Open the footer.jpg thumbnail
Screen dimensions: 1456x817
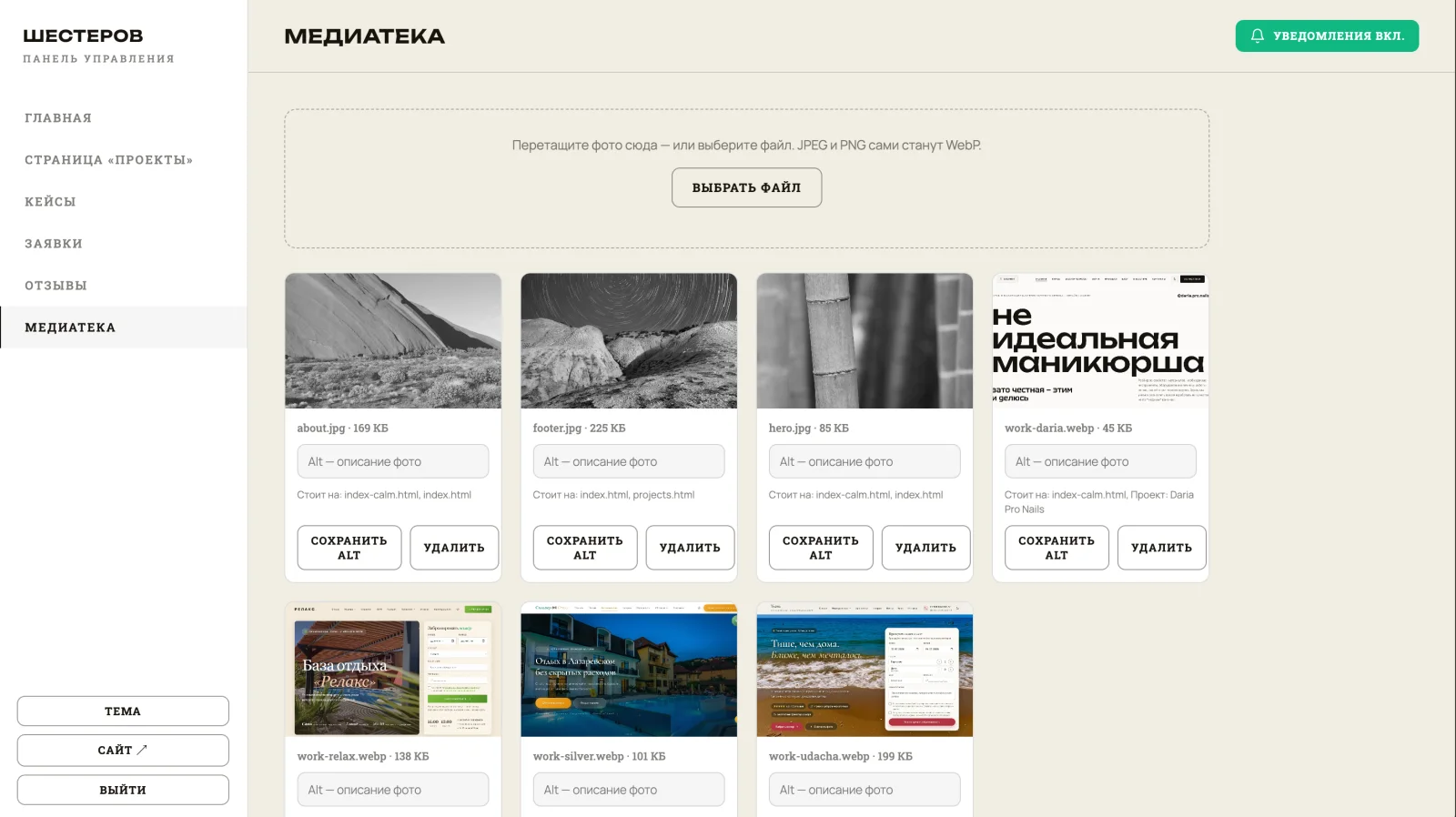[x=629, y=341]
